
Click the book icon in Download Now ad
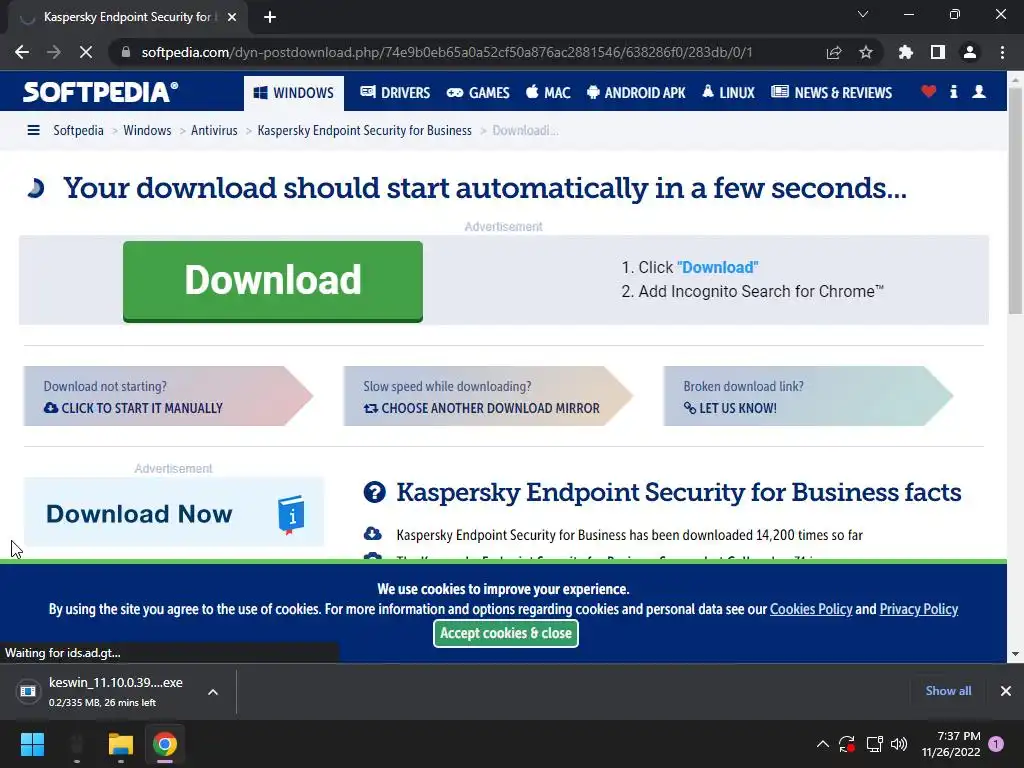[x=291, y=515]
